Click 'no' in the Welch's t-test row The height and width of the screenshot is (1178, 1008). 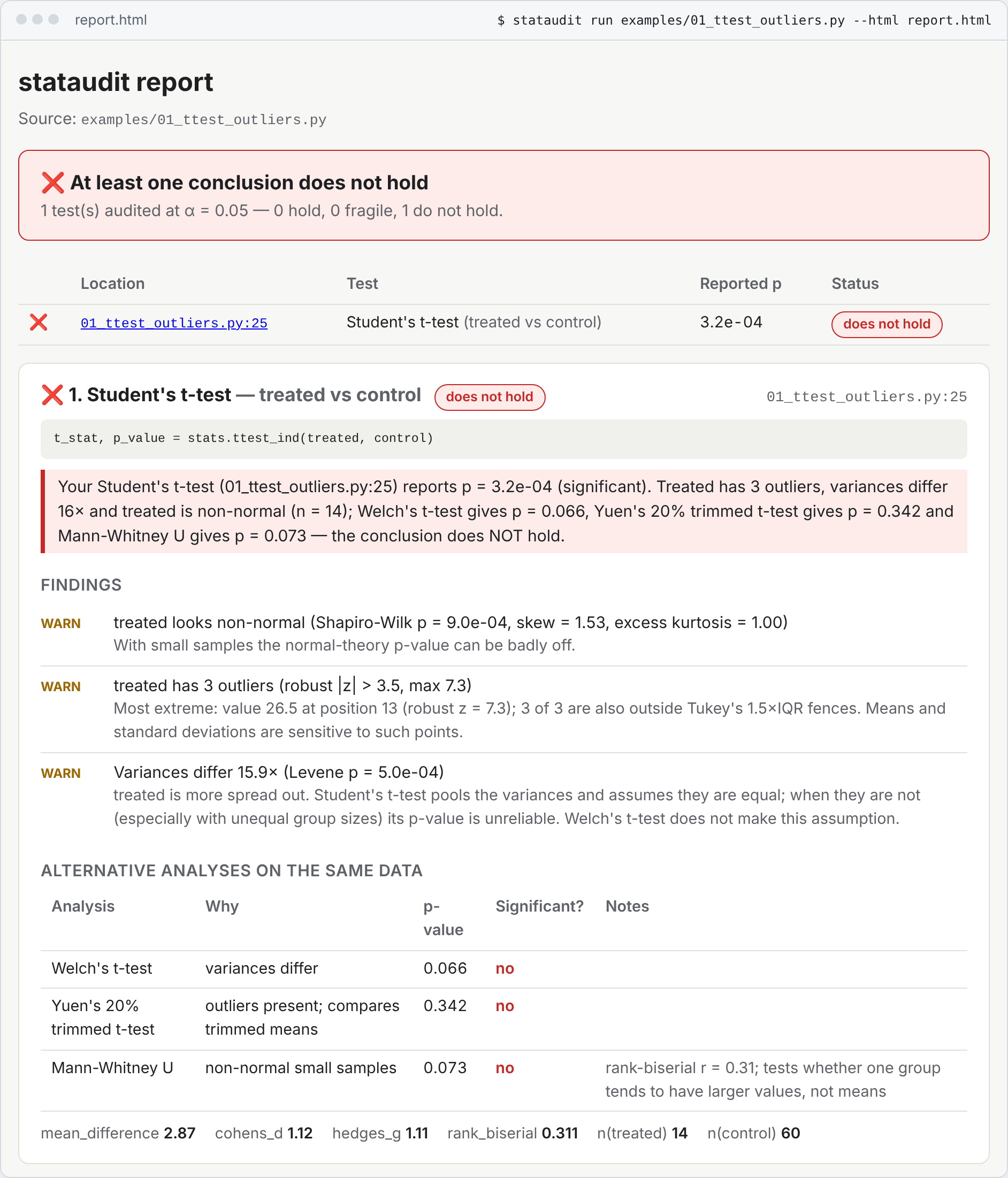coord(505,969)
